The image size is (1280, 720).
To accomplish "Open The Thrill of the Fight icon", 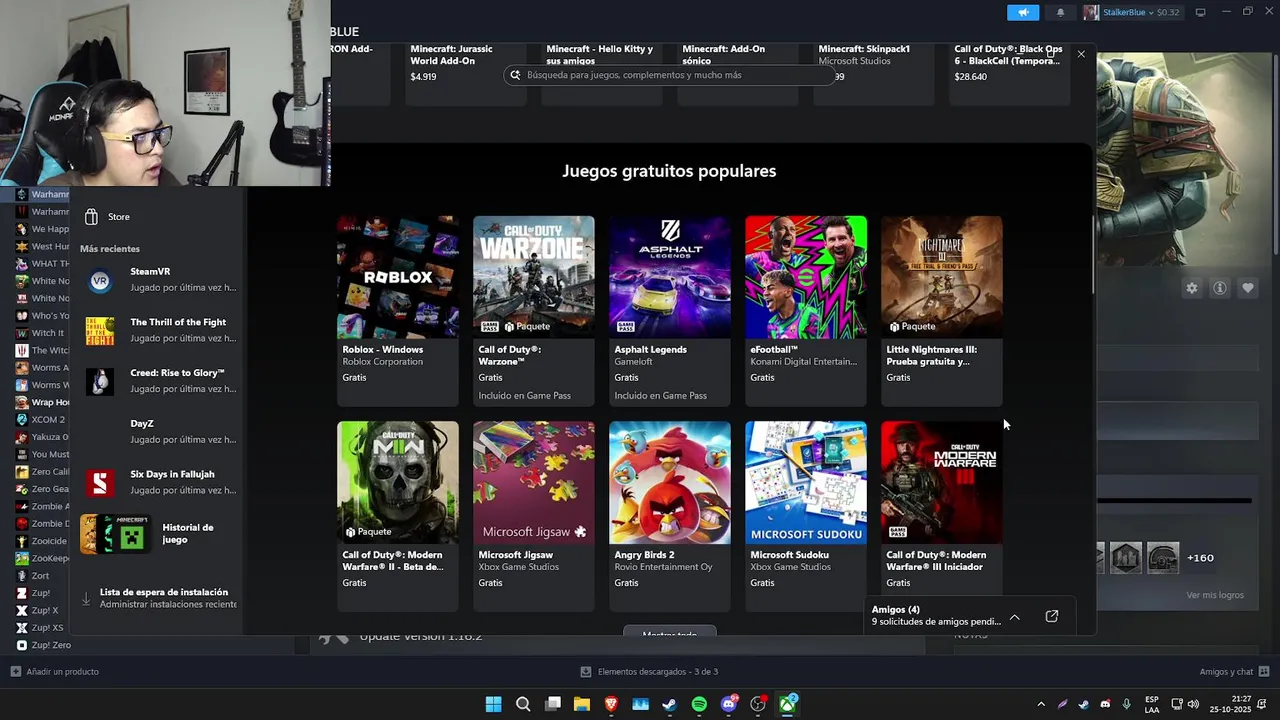I will tap(99, 331).
